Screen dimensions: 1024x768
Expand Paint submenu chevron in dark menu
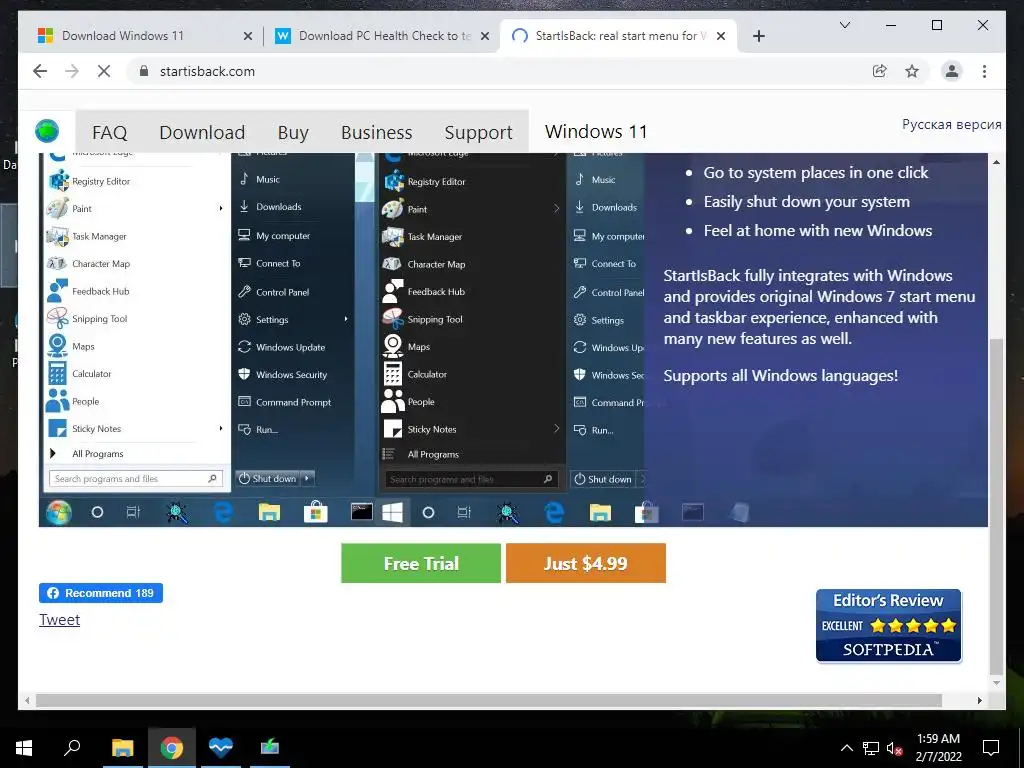coord(556,209)
